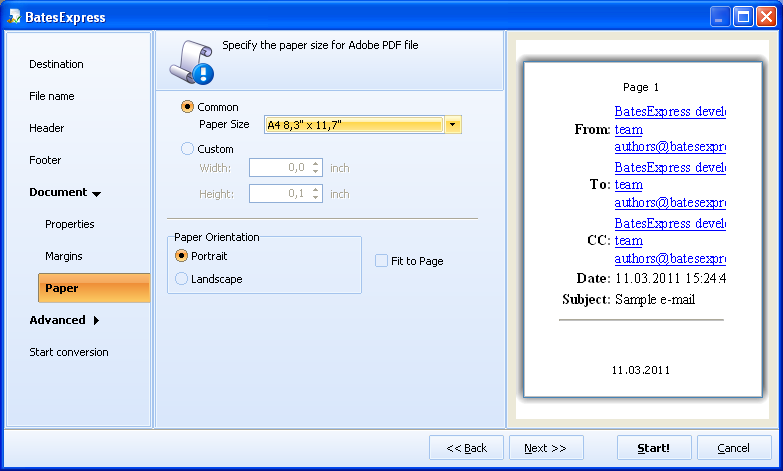Go to Start conversion step

[68, 352]
